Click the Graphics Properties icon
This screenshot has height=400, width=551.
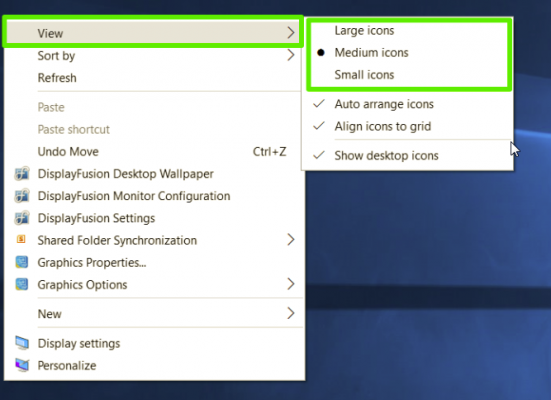22,262
